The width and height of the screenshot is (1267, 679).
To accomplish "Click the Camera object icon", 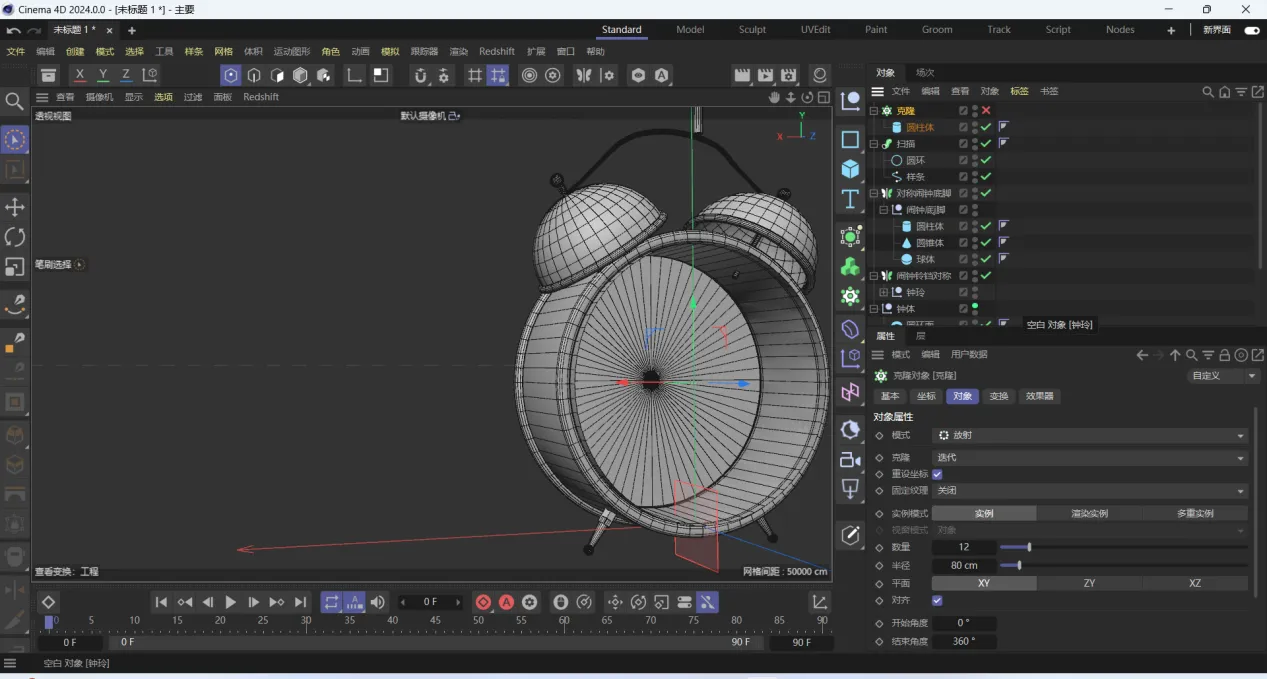I will point(850,460).
